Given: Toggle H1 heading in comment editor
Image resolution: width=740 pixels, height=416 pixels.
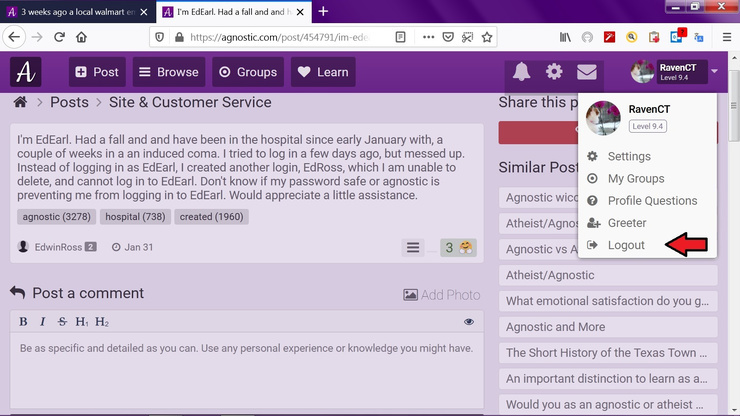Looking at the screenshot, I should tap(82, 322).
